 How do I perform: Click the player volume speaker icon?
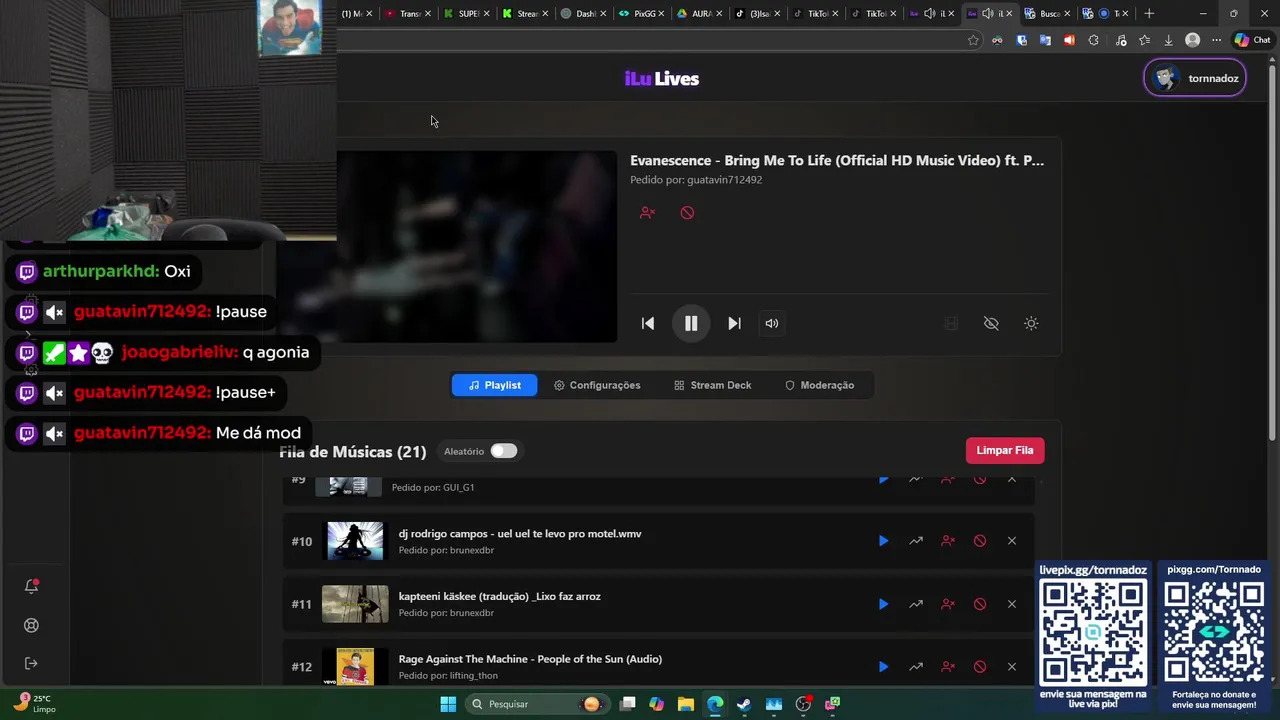[771, 323]
